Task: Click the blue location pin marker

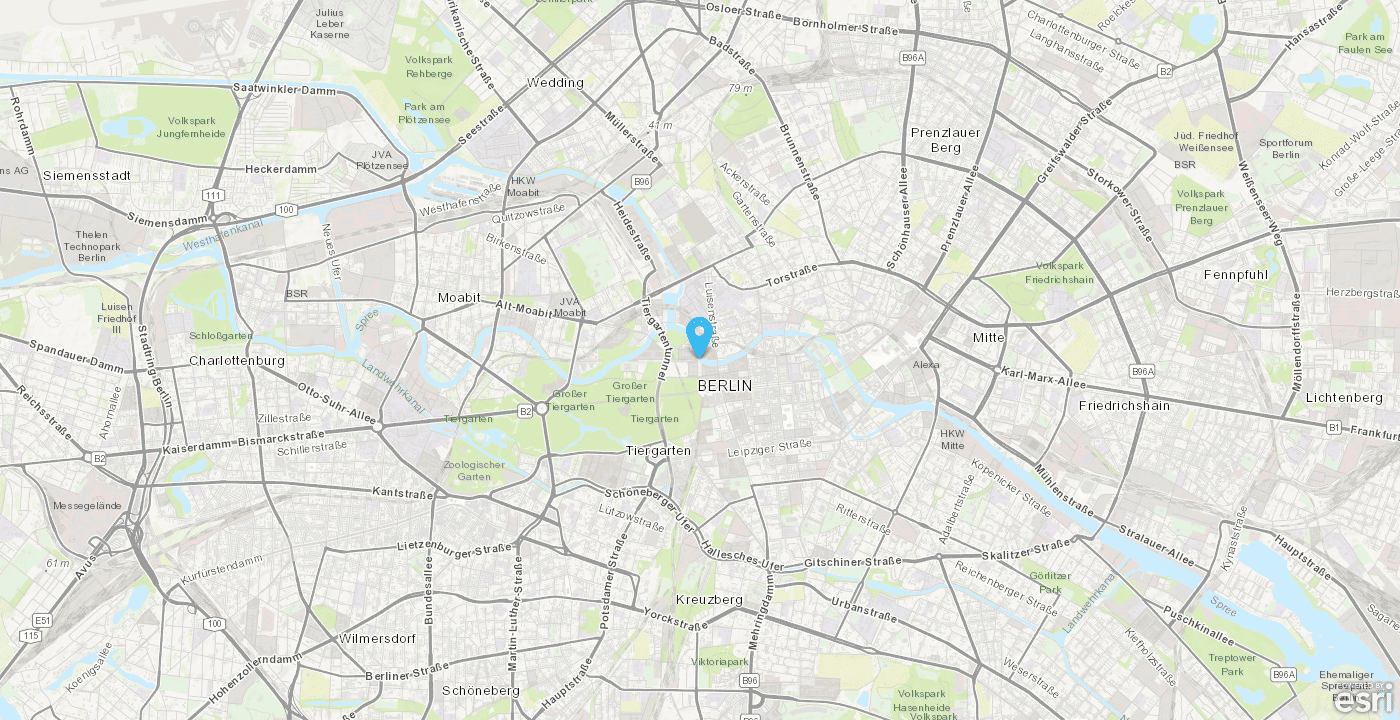Action: [x=700, y=337]
